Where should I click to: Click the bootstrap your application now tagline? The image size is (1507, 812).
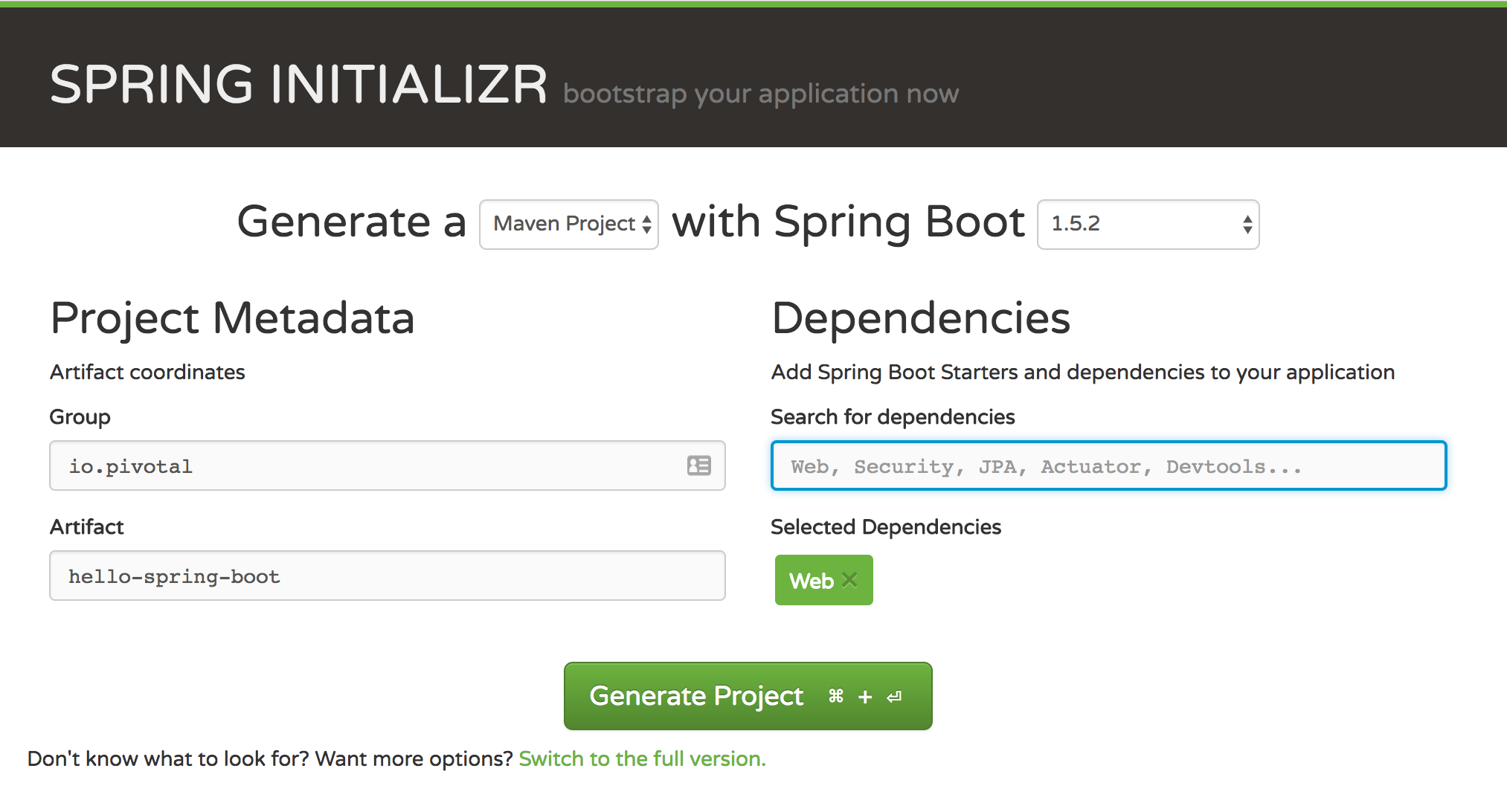761,94
